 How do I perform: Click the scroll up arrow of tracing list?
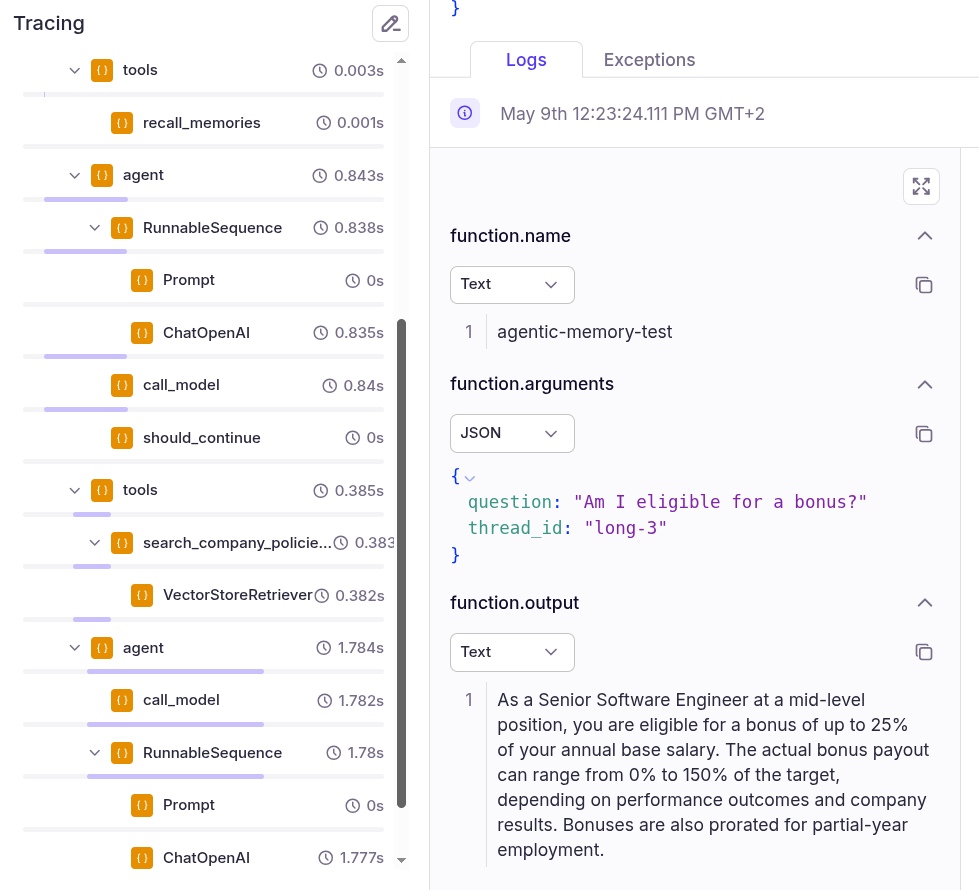tap(401, 61)
